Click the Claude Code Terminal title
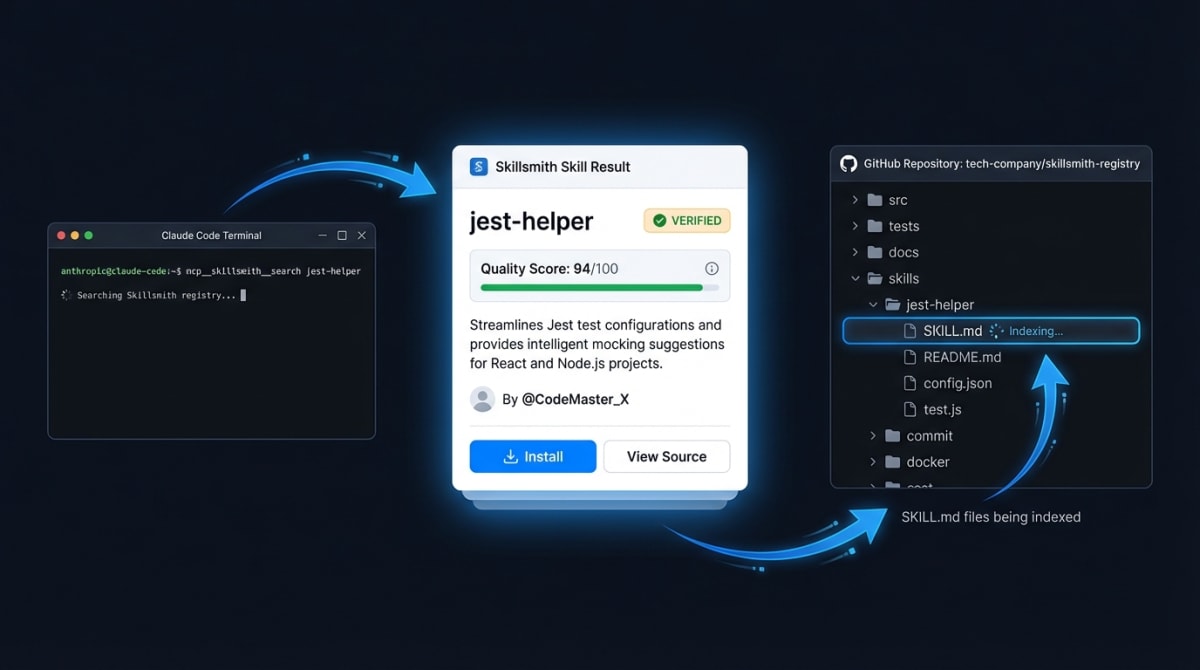The image size is (1200, 670). (x=211, y=235)
